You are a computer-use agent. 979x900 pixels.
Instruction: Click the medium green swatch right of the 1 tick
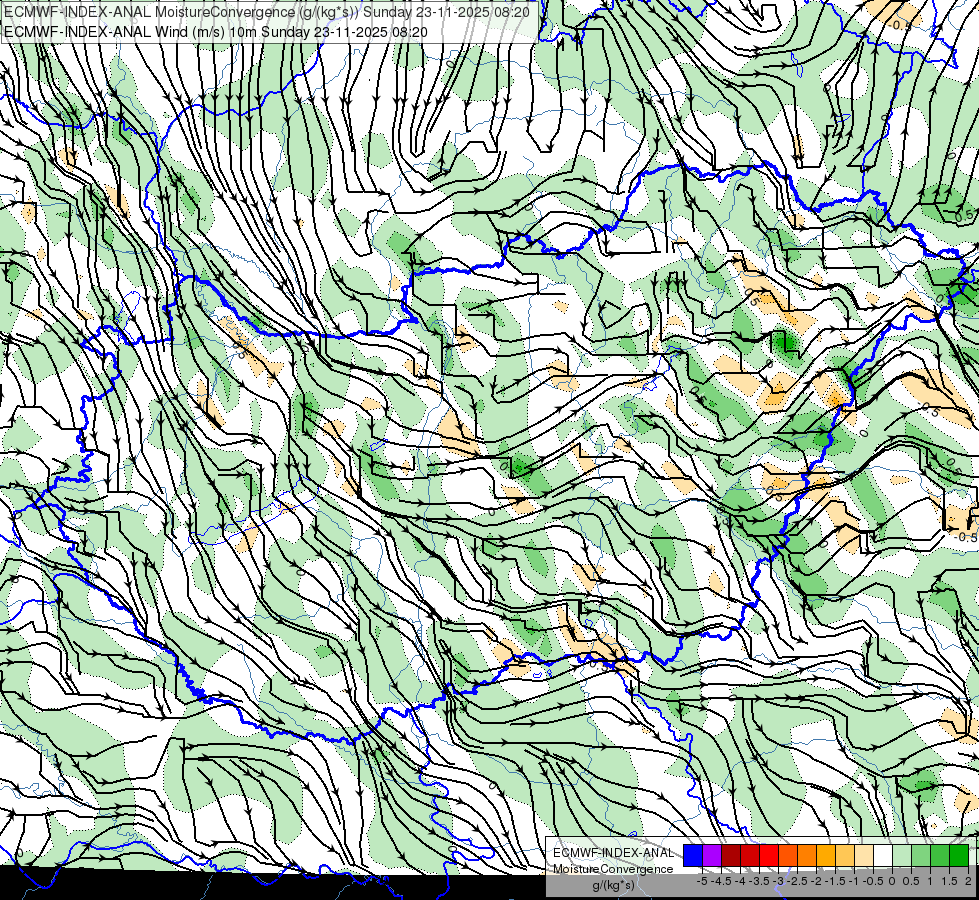point(940,856)
